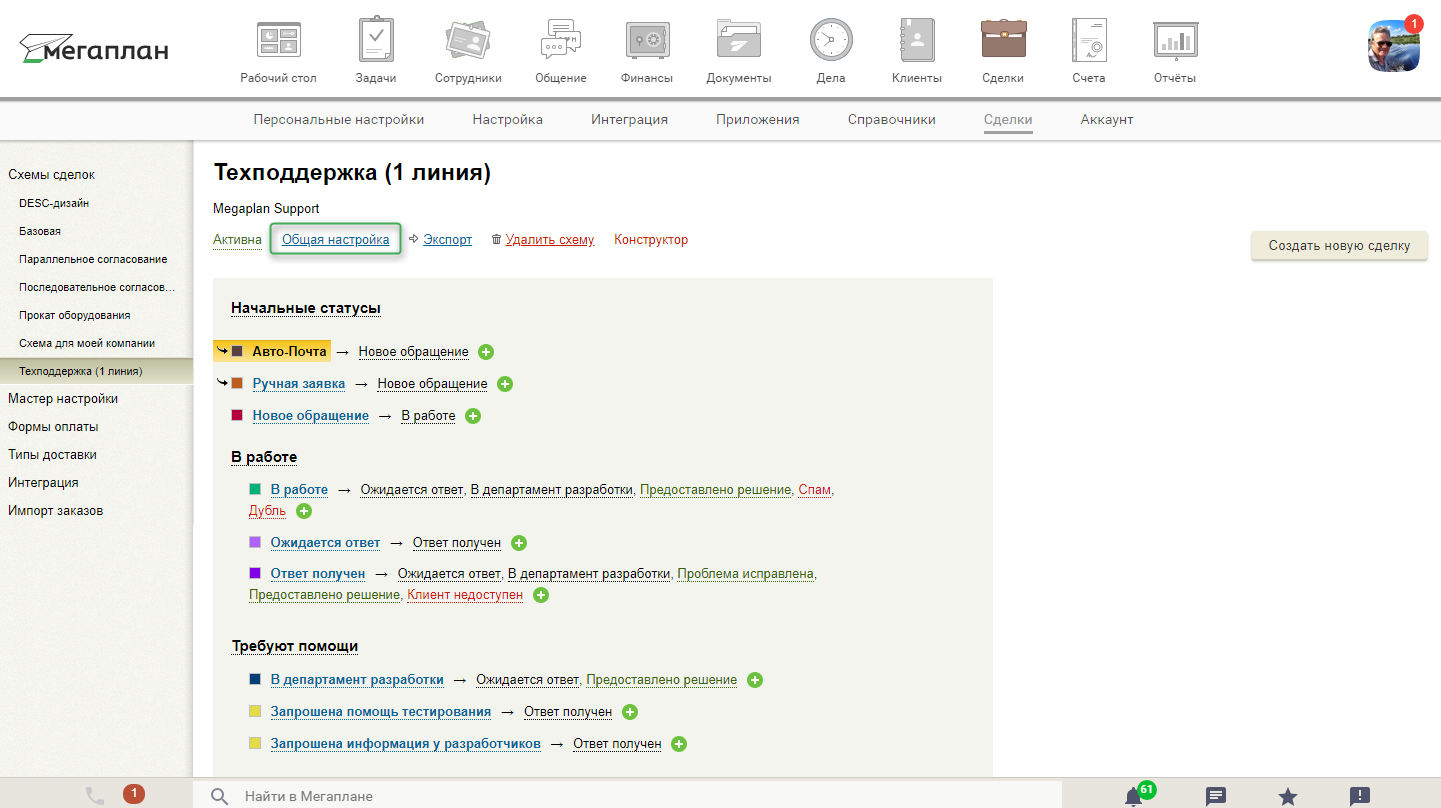1441x808 pixels.
Task: Expand Мастер настройки in the sidebar
Action: [x=63, y=399]
